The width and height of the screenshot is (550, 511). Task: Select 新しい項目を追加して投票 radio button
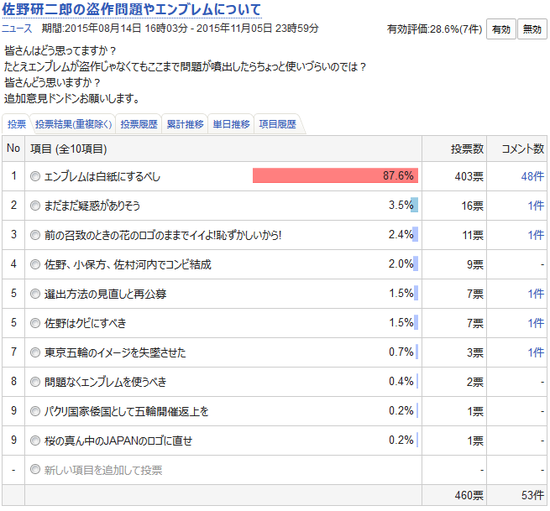[35, 469]
